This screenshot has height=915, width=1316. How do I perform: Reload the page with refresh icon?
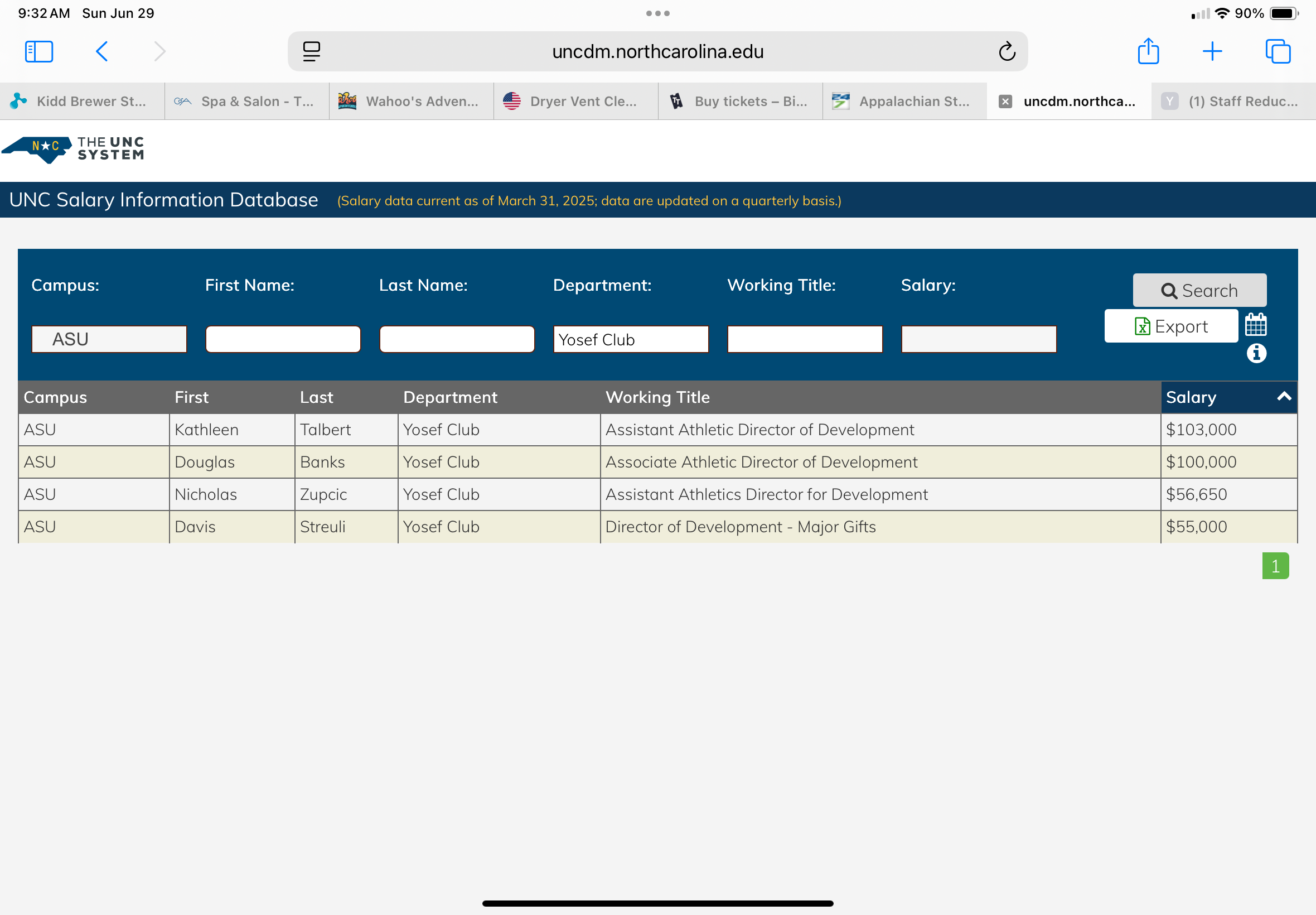[x=1007, y=51]
